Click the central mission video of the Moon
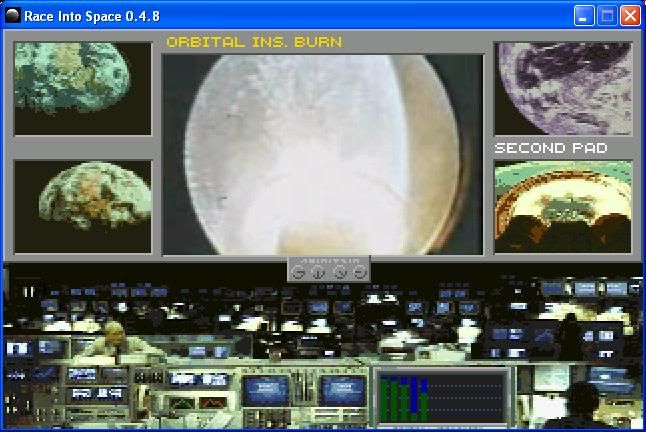This screenshot has width=646, height=432. point(323,155)
